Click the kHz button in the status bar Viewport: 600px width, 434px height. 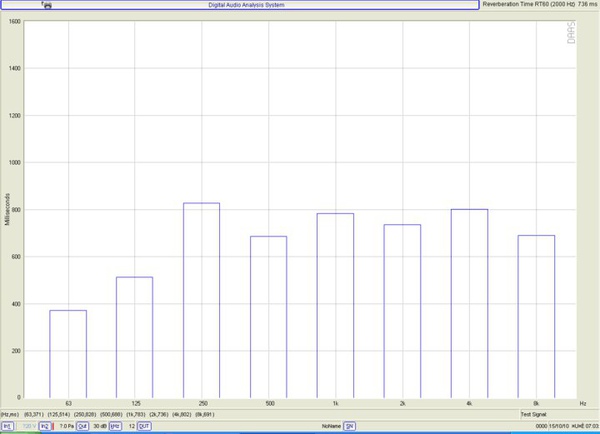tap(115, 426)
